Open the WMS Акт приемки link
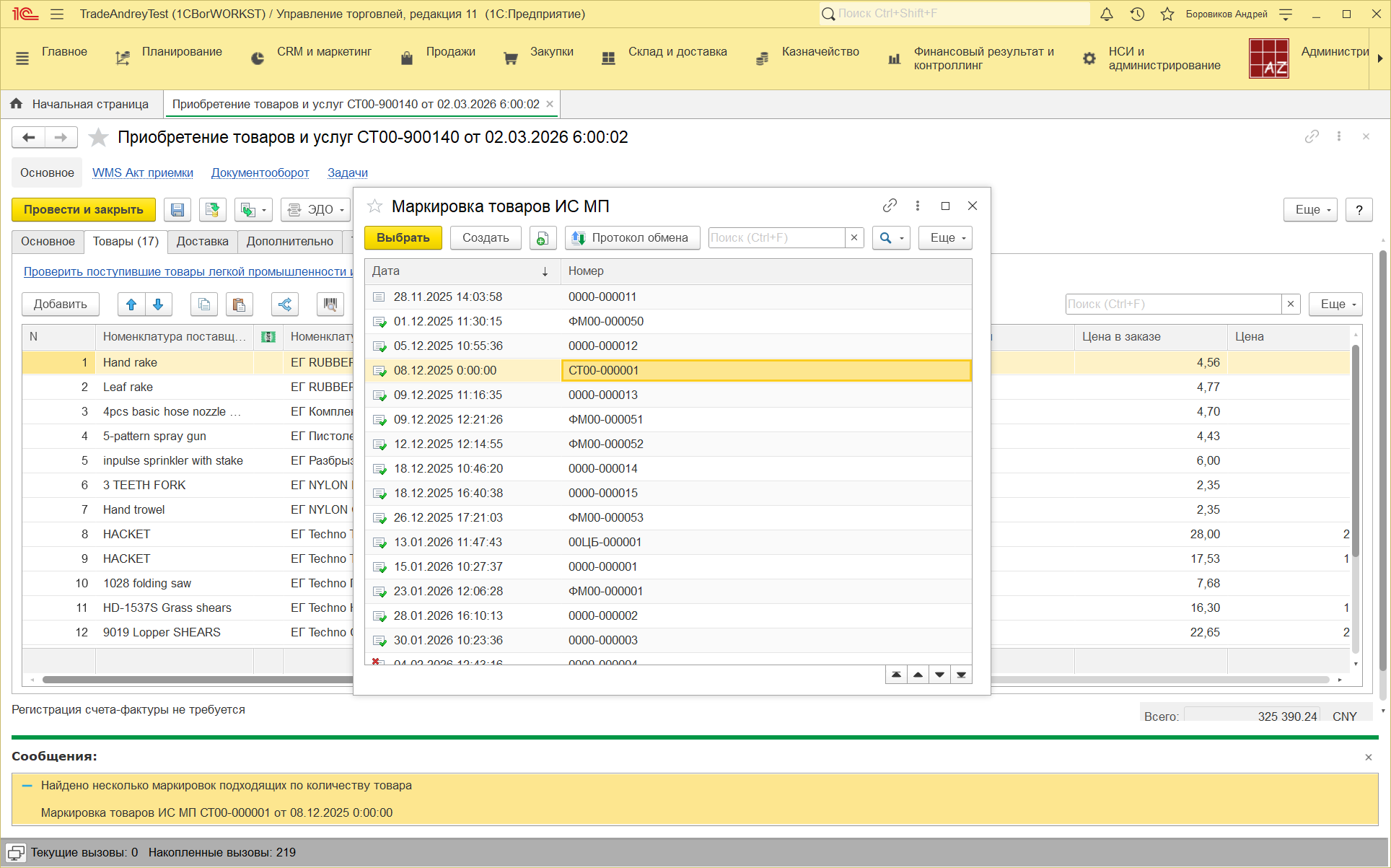The height and width of the screenshot is (868, 1391). (x=143, y=172)
